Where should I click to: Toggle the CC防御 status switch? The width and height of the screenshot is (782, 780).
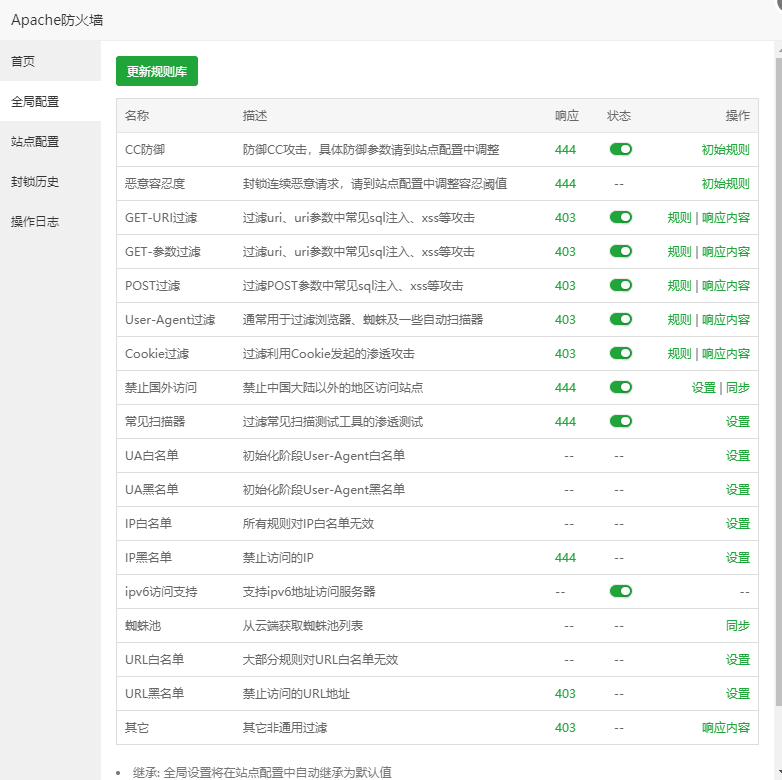pos(620,149)
